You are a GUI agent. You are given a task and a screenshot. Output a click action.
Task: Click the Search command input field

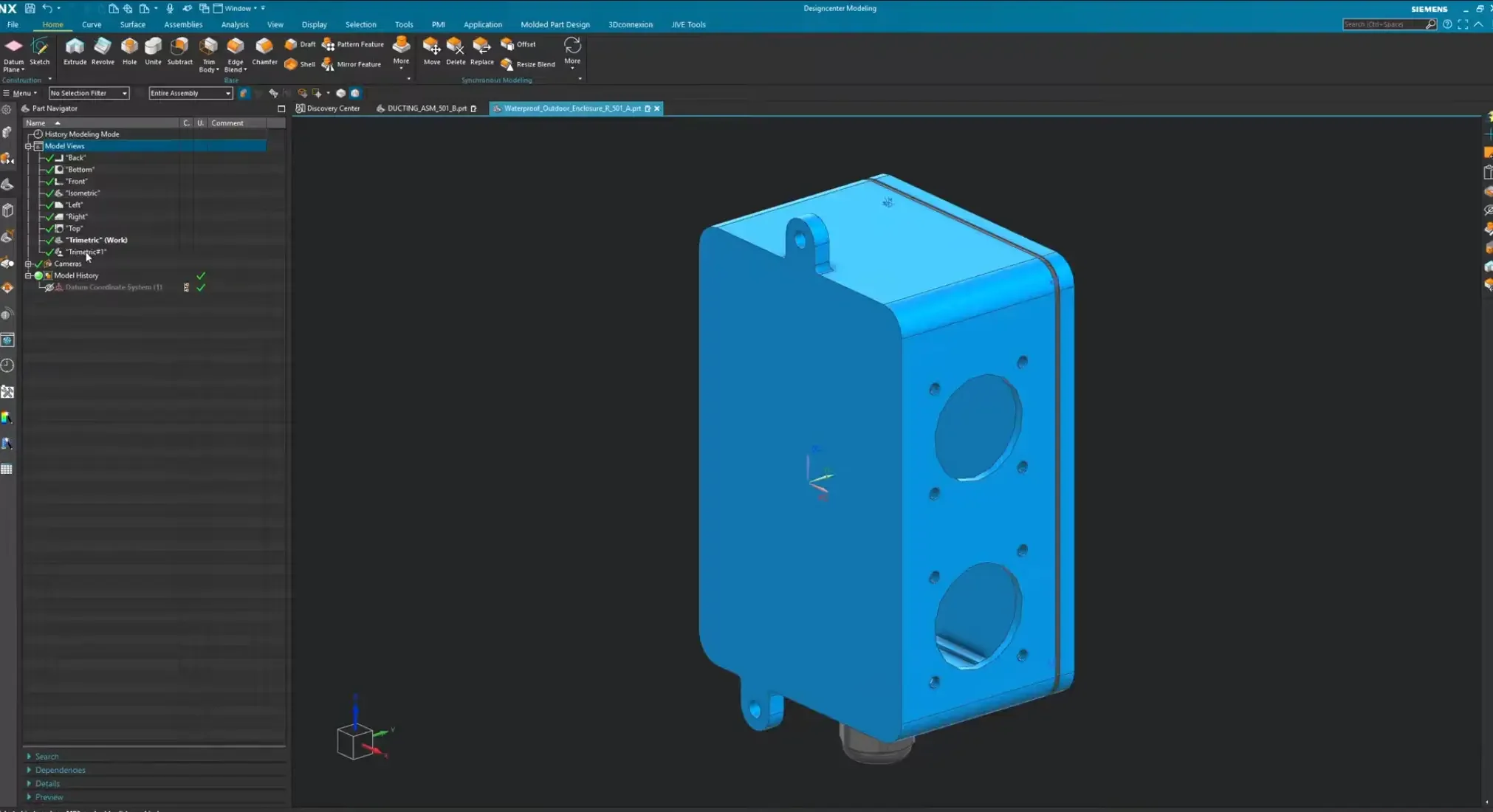coord(1382,24)
